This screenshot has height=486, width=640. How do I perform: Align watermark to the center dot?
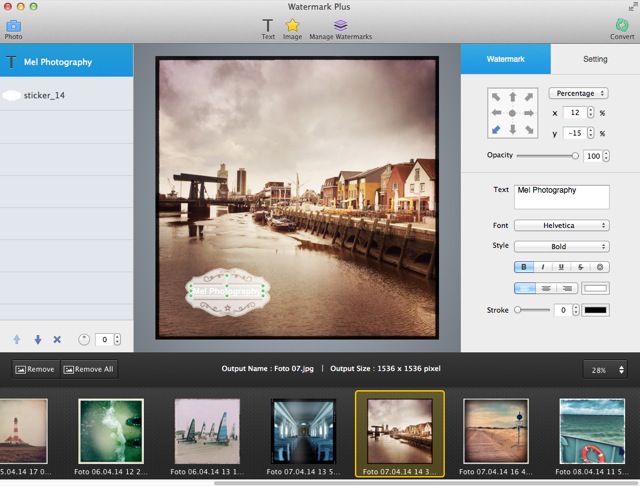pos(513,113)
